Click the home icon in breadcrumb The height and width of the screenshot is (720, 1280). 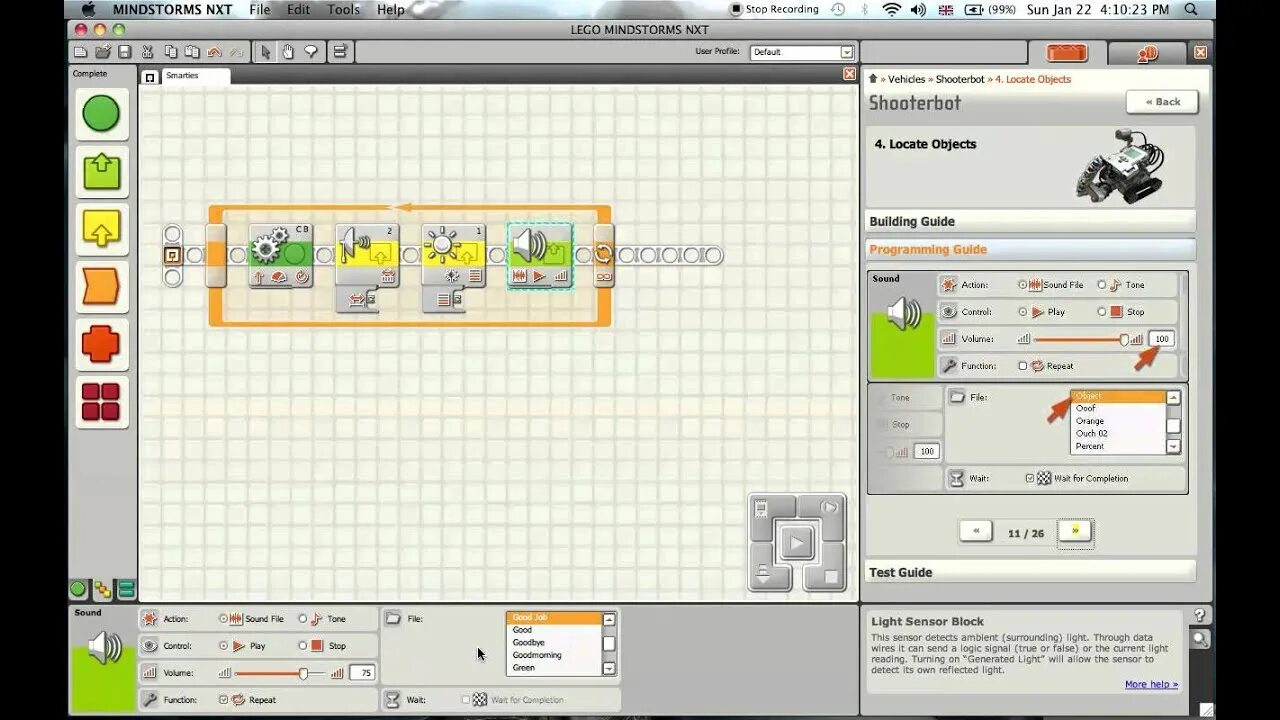[873, 79]
